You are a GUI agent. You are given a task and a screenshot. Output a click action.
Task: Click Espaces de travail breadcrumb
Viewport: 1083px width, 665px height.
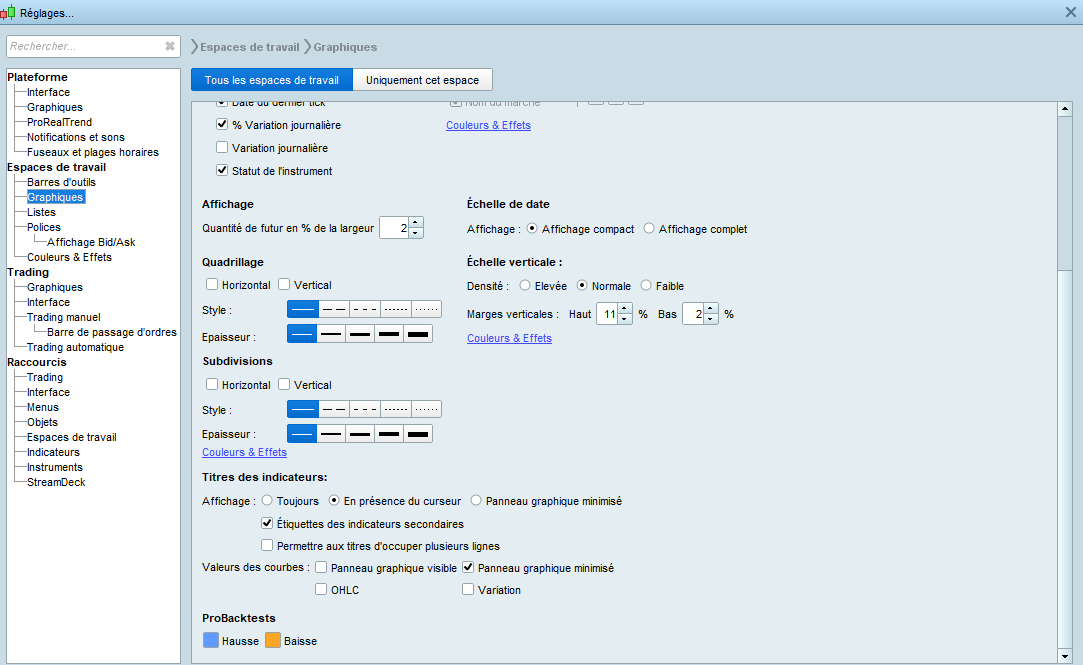click(x=249, y=47)
